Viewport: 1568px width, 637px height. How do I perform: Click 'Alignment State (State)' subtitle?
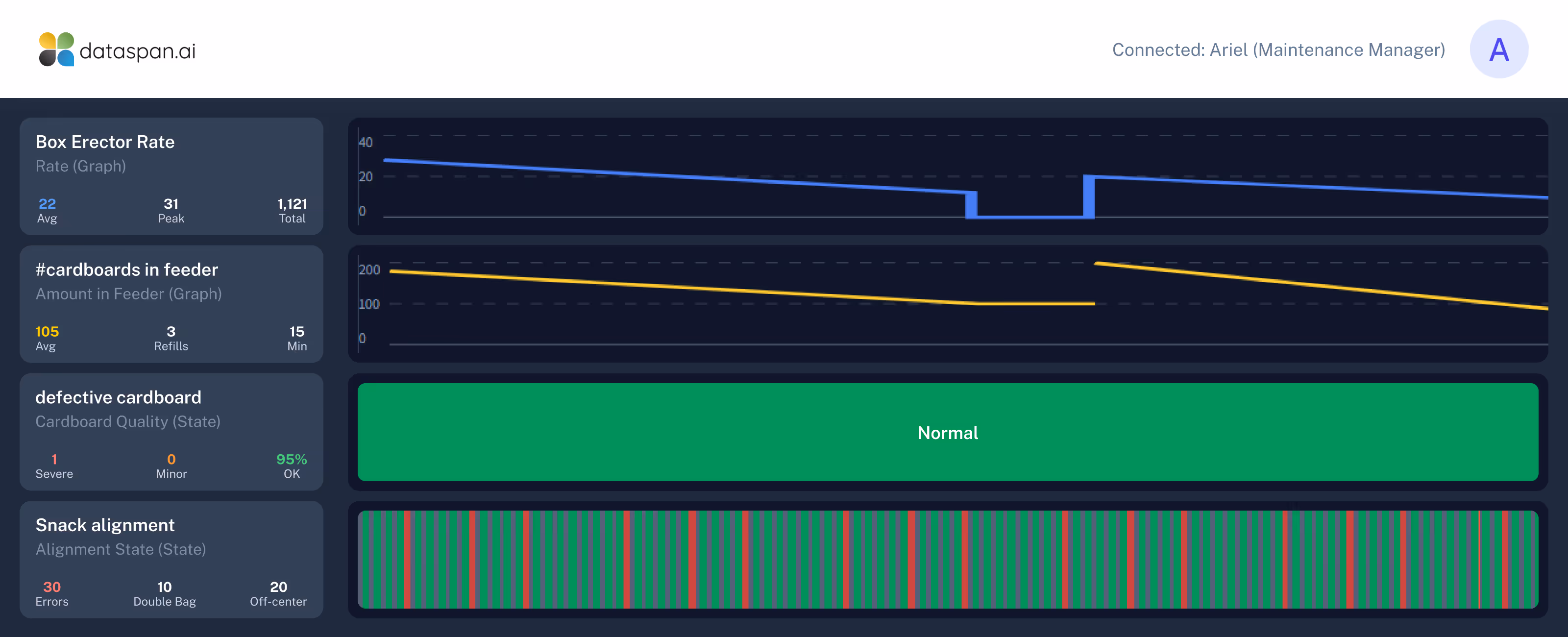point(121,549)
